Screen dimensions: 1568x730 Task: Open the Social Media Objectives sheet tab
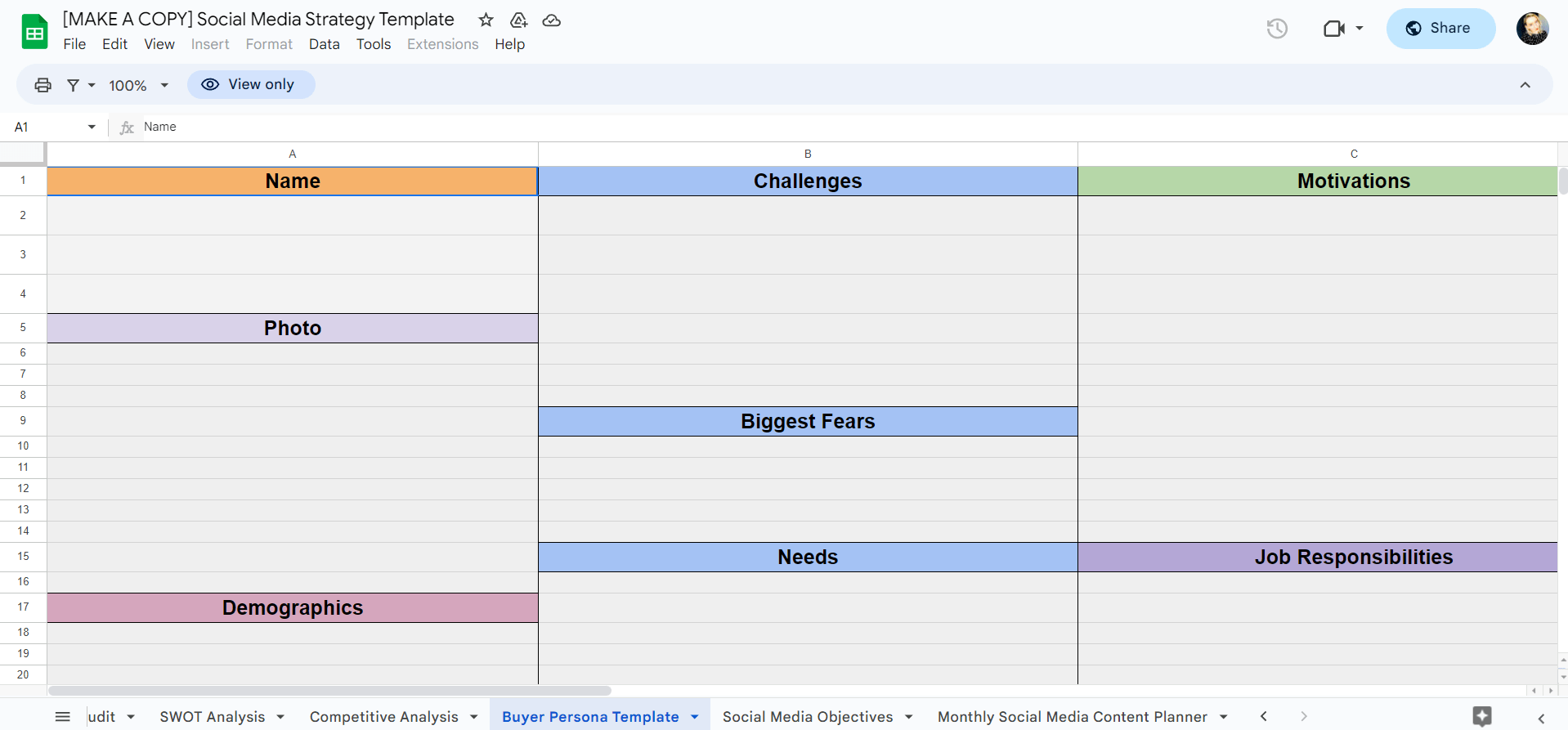(x=807, y=717)
